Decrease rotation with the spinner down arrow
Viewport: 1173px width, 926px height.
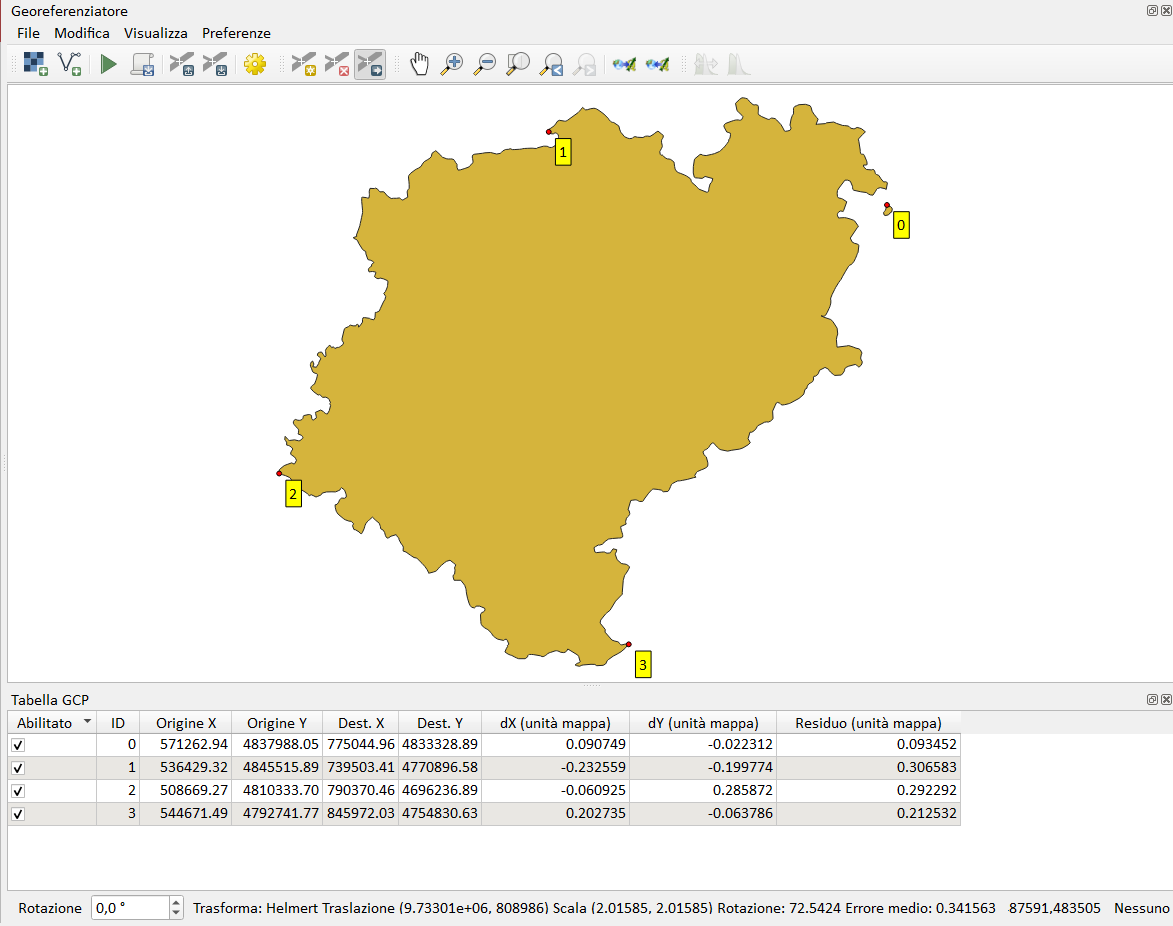[177, 913]
